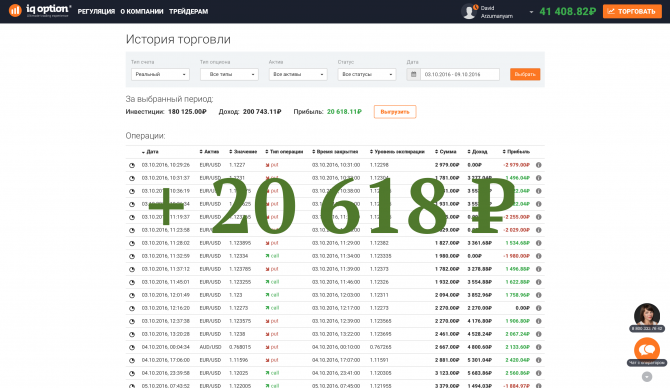Expand the account dropdown arrow beside user name

click(531, 12)
